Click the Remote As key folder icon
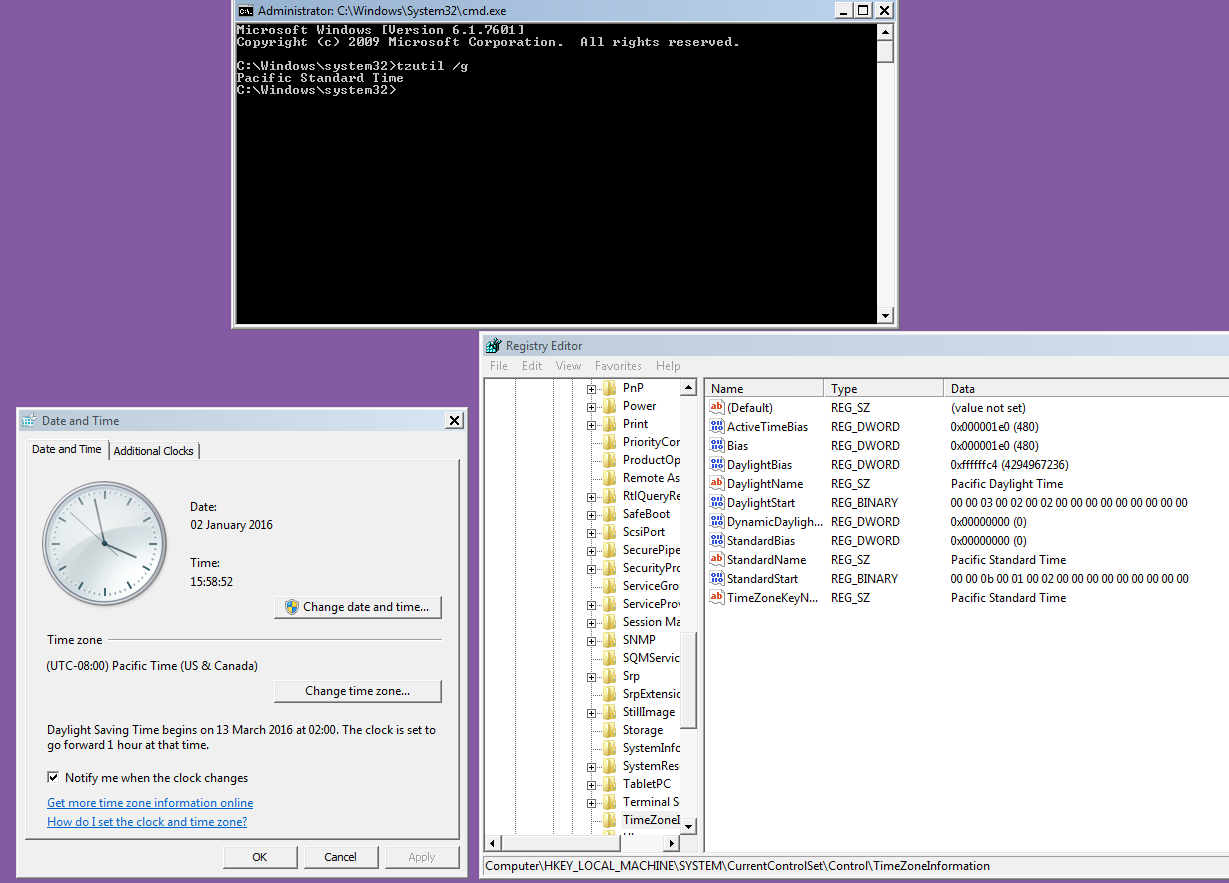Viewport: 1229px width, 883px height. (609, 478)
